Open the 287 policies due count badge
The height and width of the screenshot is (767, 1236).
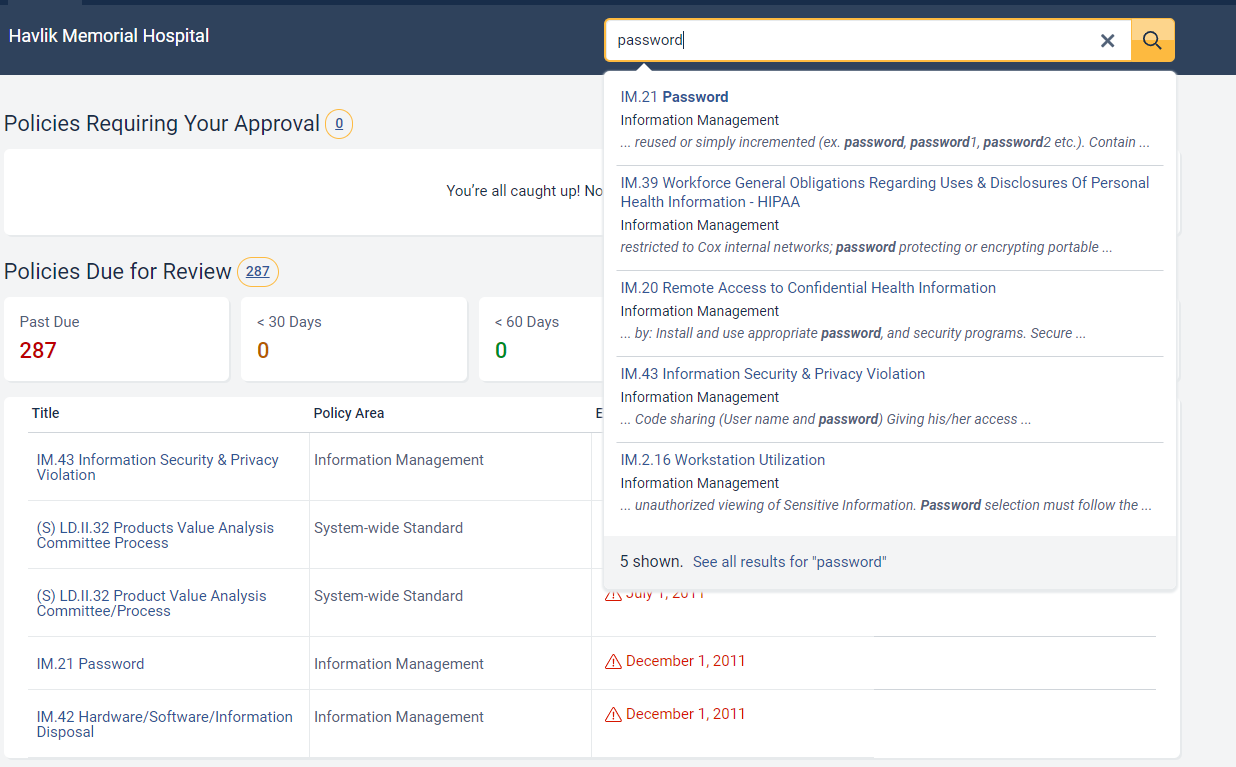click(258, 271)
